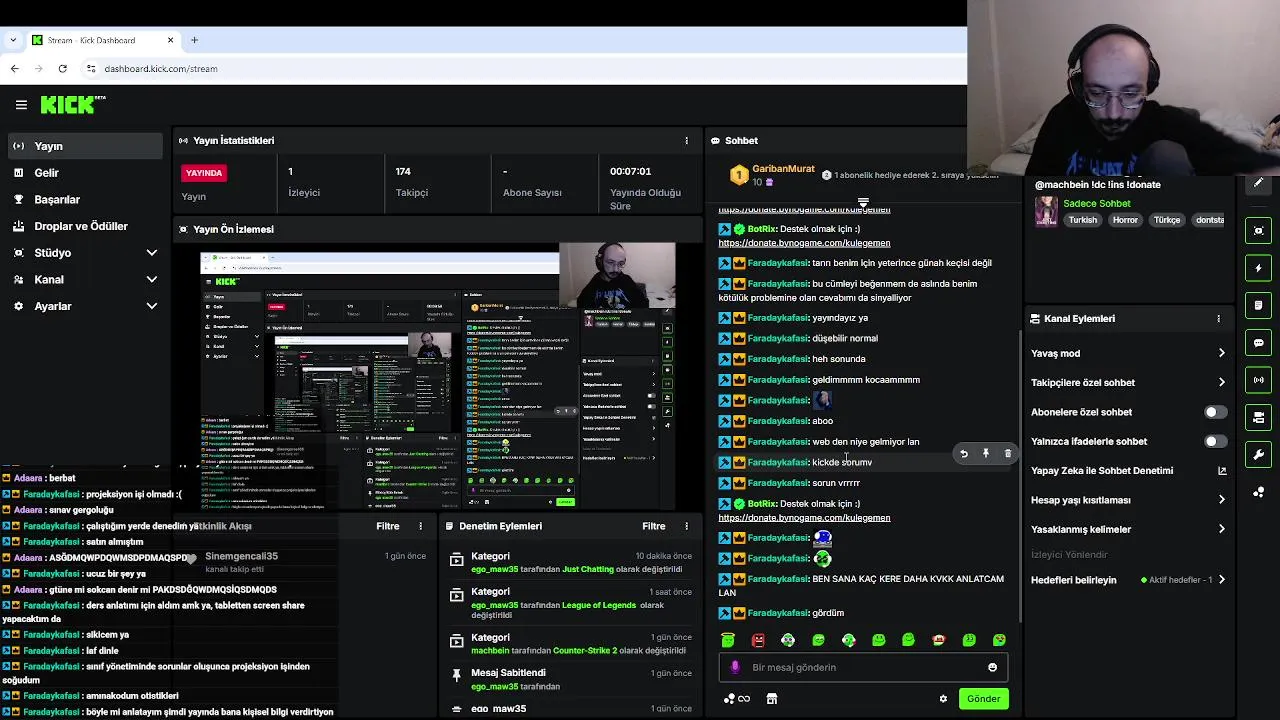Toggle Abonelere özel sohbet switch
The height and width of the screenshot is (720, 1280).
click(x=1214, y=412)
